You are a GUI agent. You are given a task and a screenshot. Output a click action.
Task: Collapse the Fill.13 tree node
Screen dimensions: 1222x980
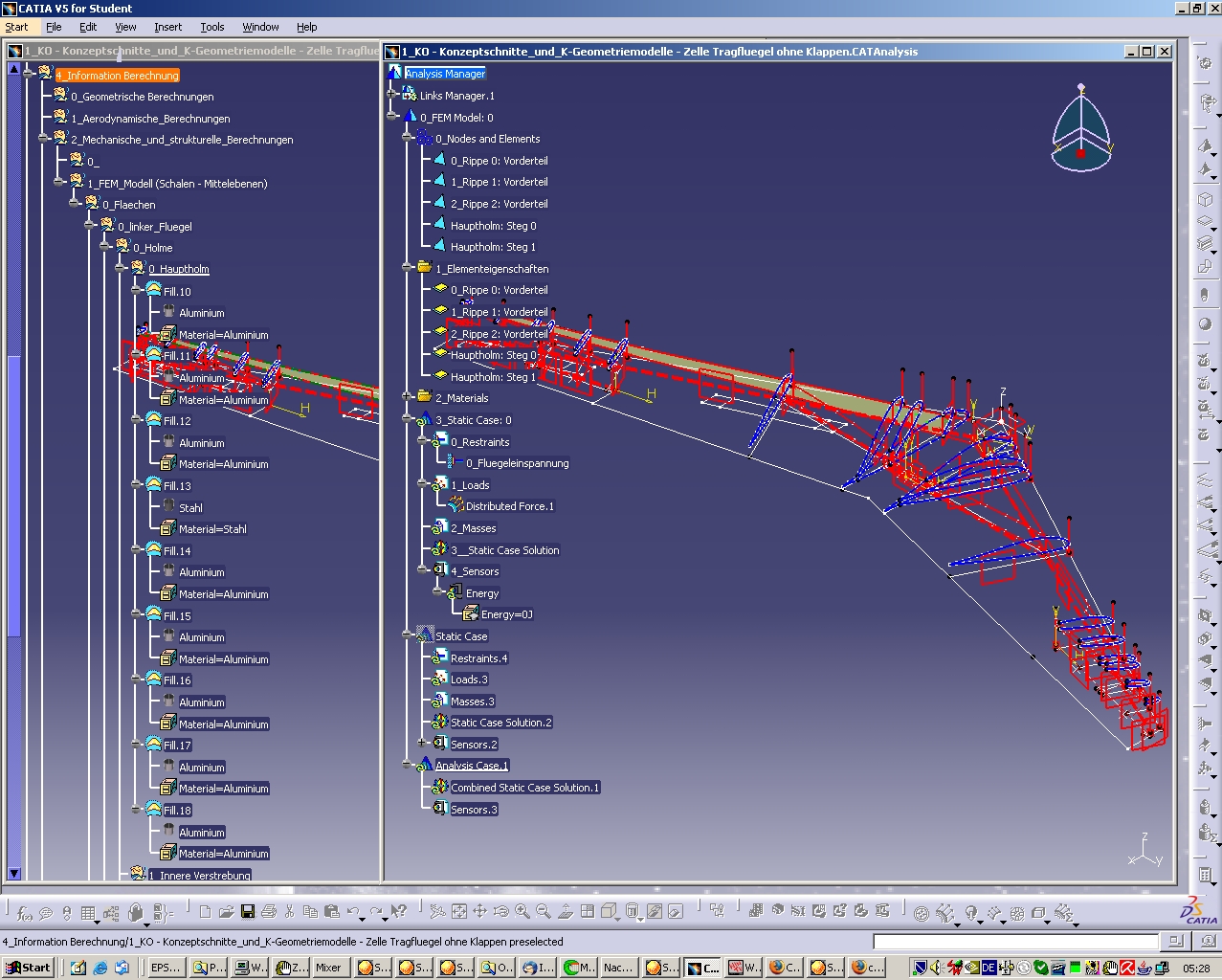tap(137, 485)
